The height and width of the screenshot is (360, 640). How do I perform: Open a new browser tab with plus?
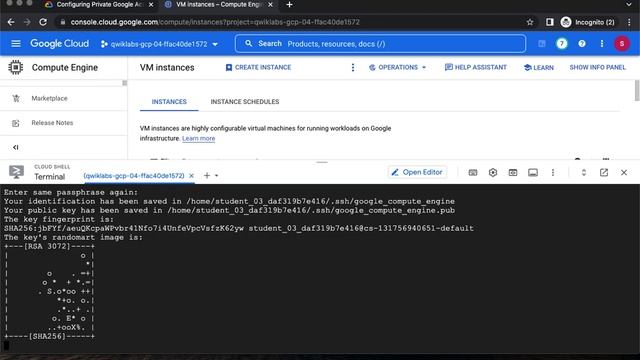point(289,4)
